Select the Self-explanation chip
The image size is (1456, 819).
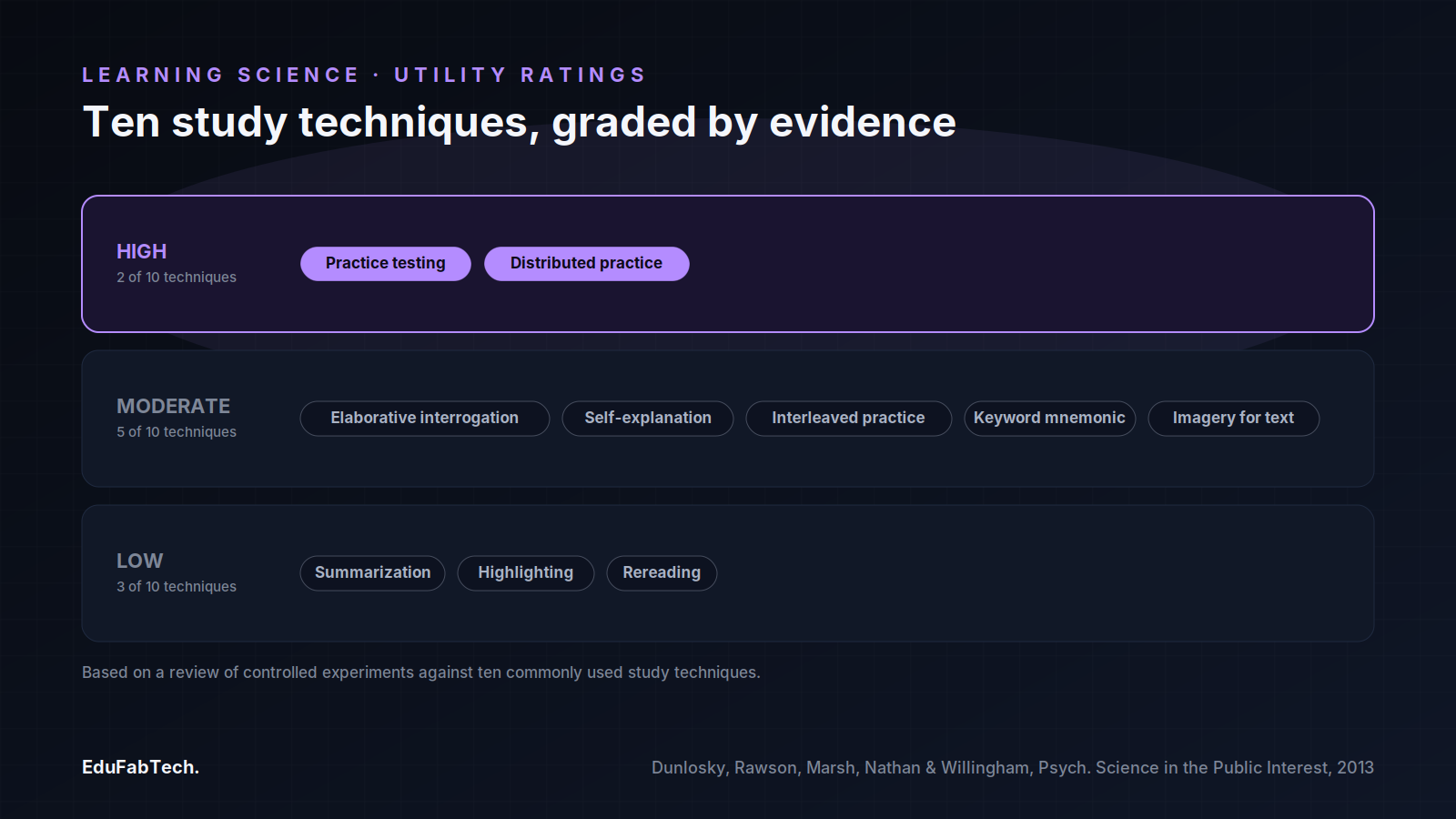pyautogui.click(x=648, y=419)
